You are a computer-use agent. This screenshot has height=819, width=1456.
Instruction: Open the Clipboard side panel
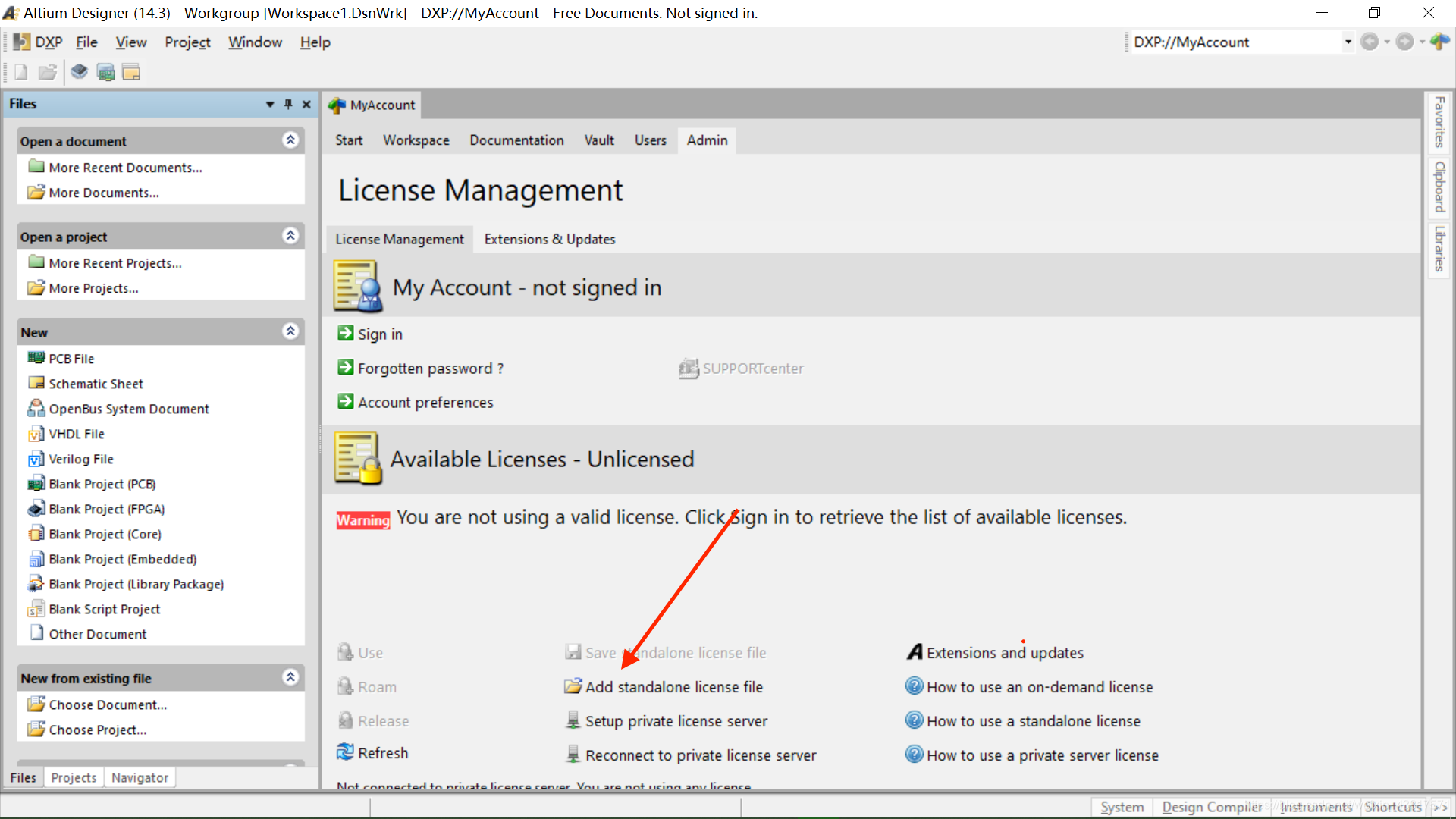[1439, 187]
